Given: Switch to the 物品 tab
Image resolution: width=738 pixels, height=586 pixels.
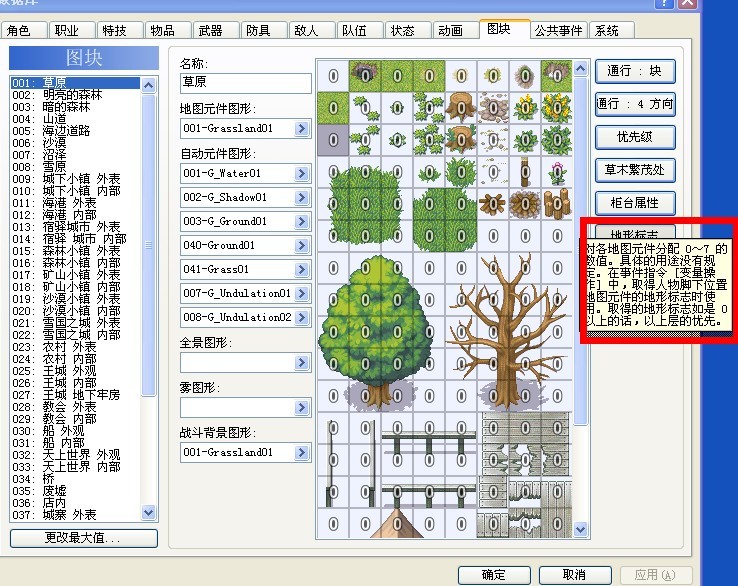Looking at the screenshot, I should (168, 31).
